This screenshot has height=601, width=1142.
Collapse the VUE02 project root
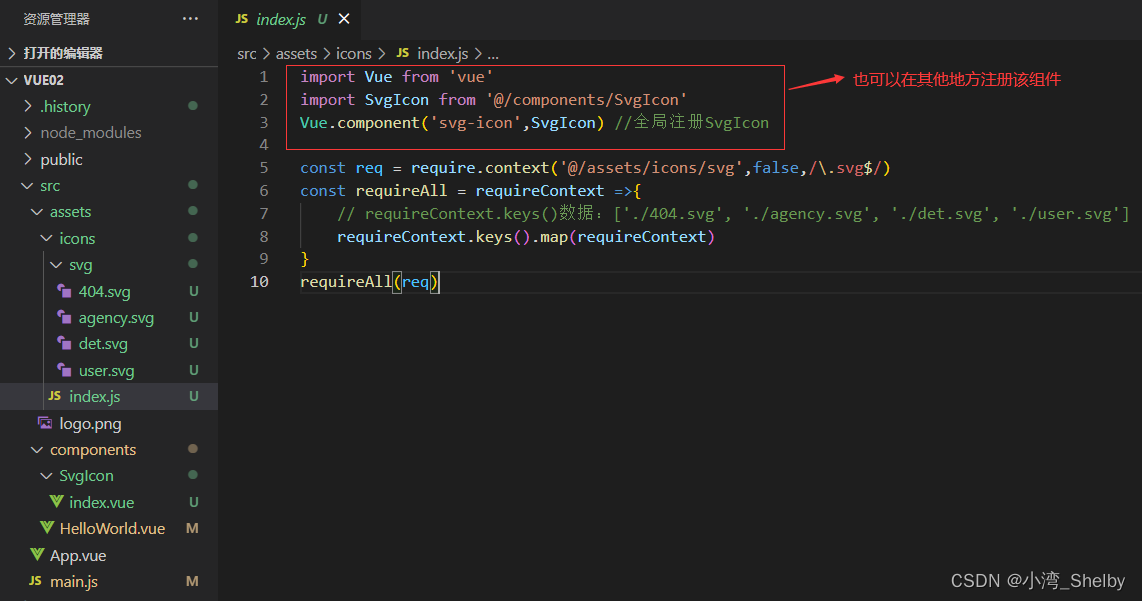(43, 80)
